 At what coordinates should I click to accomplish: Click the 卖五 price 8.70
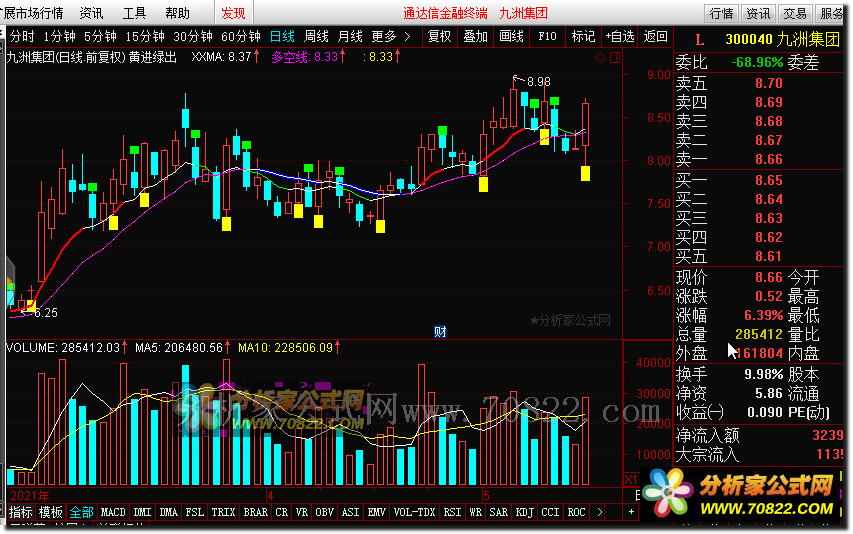point(769,83)
